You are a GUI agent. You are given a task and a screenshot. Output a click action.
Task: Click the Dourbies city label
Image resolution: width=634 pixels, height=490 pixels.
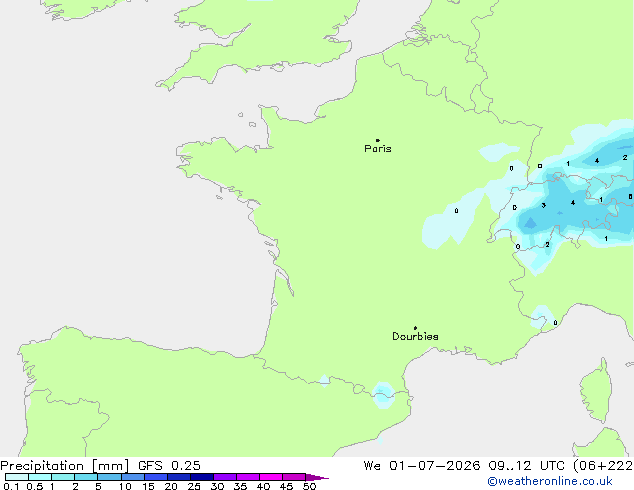415,336
